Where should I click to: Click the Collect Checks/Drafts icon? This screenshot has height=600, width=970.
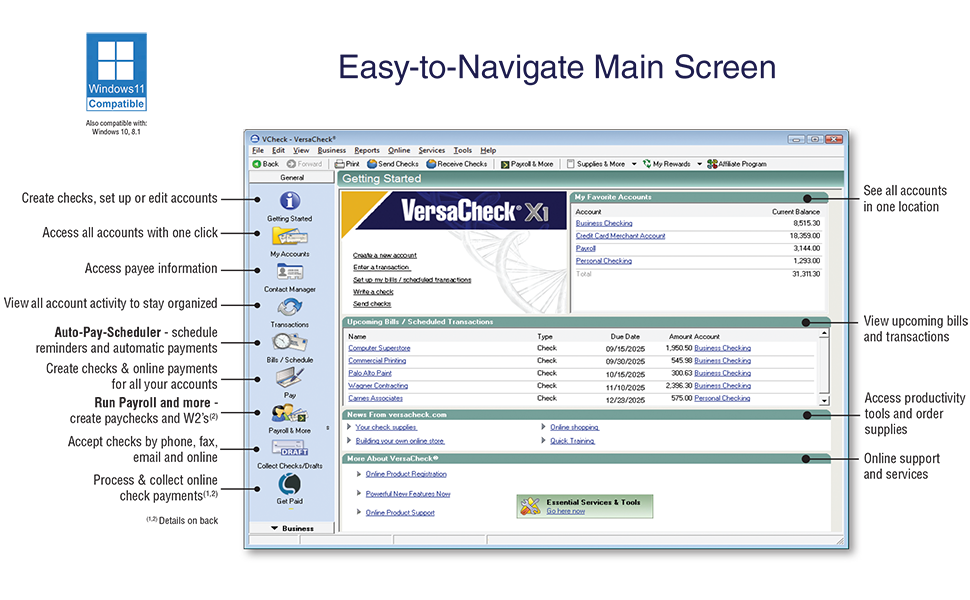[x=291, y=450]
